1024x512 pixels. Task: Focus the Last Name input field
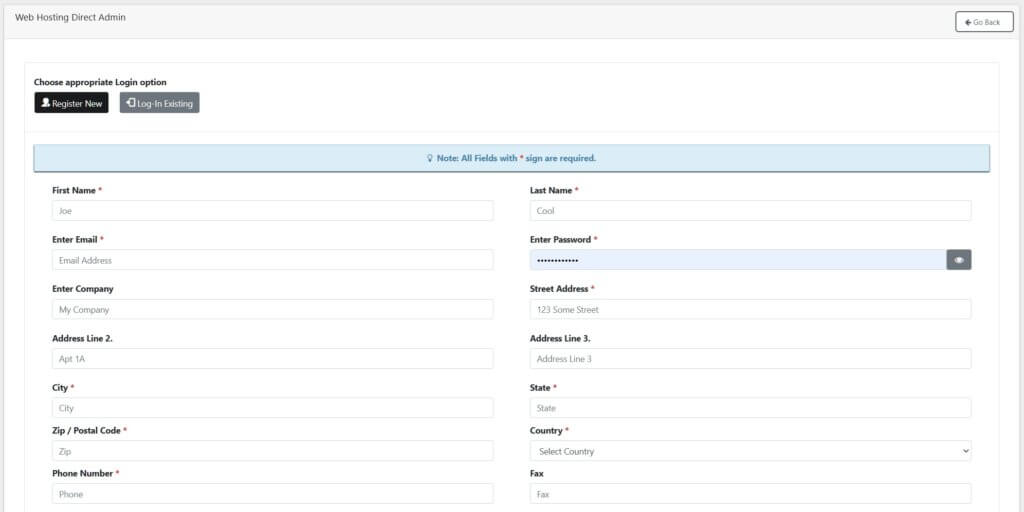coord(750,211)
